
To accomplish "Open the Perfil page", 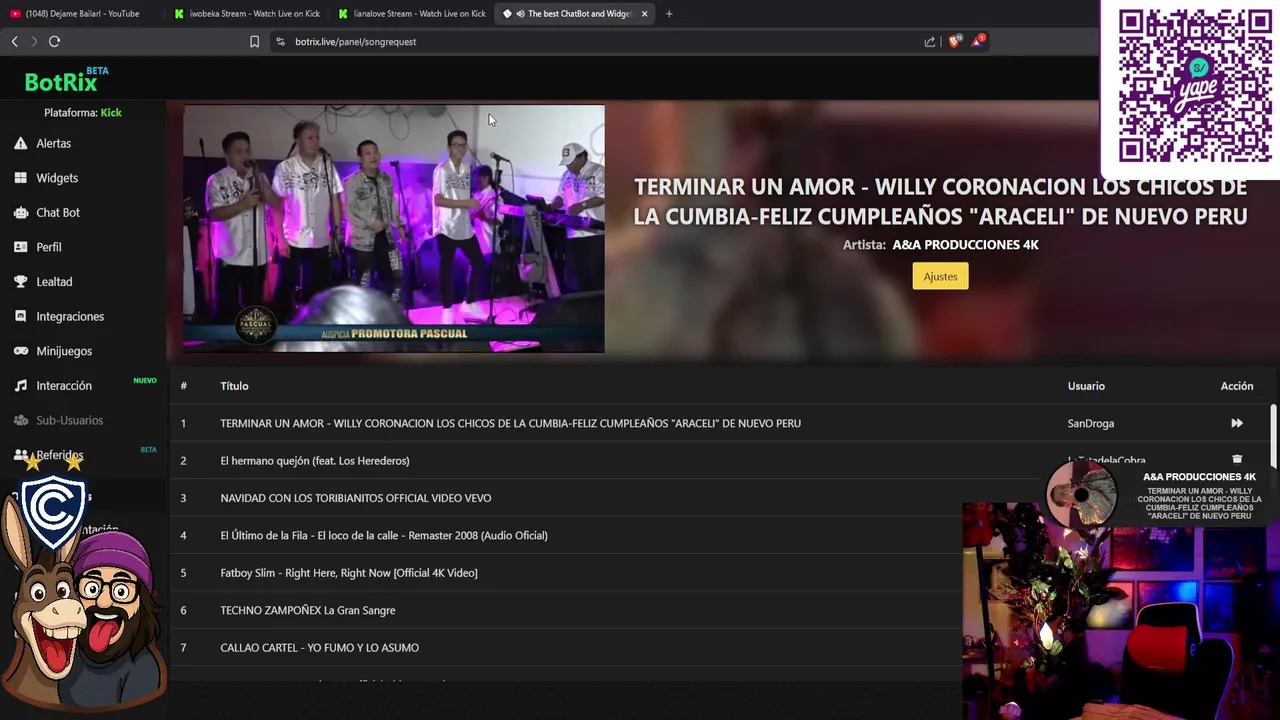I will (48, 247).
